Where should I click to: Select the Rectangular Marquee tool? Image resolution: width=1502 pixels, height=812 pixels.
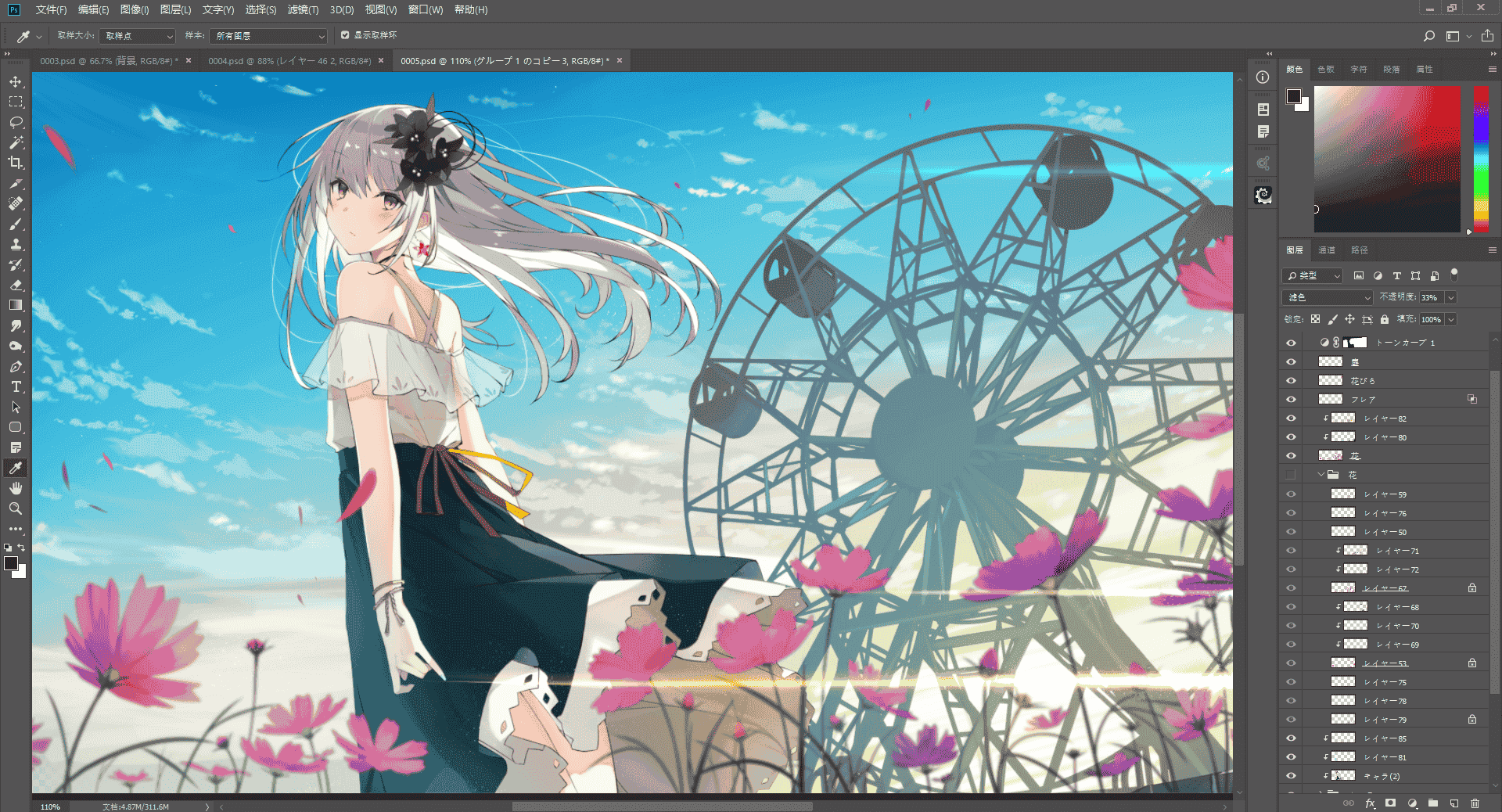16,102
